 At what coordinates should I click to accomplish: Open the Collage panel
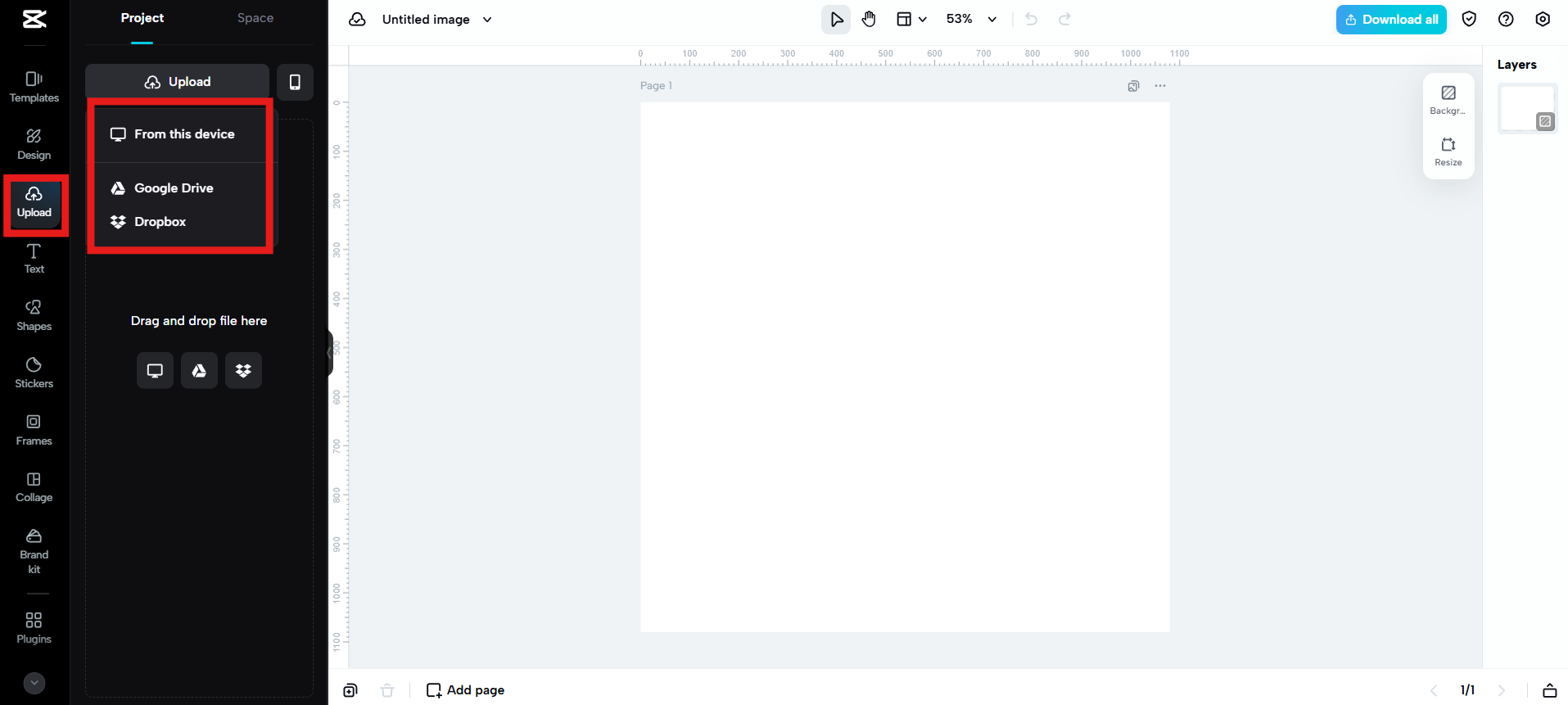[34, 487]
